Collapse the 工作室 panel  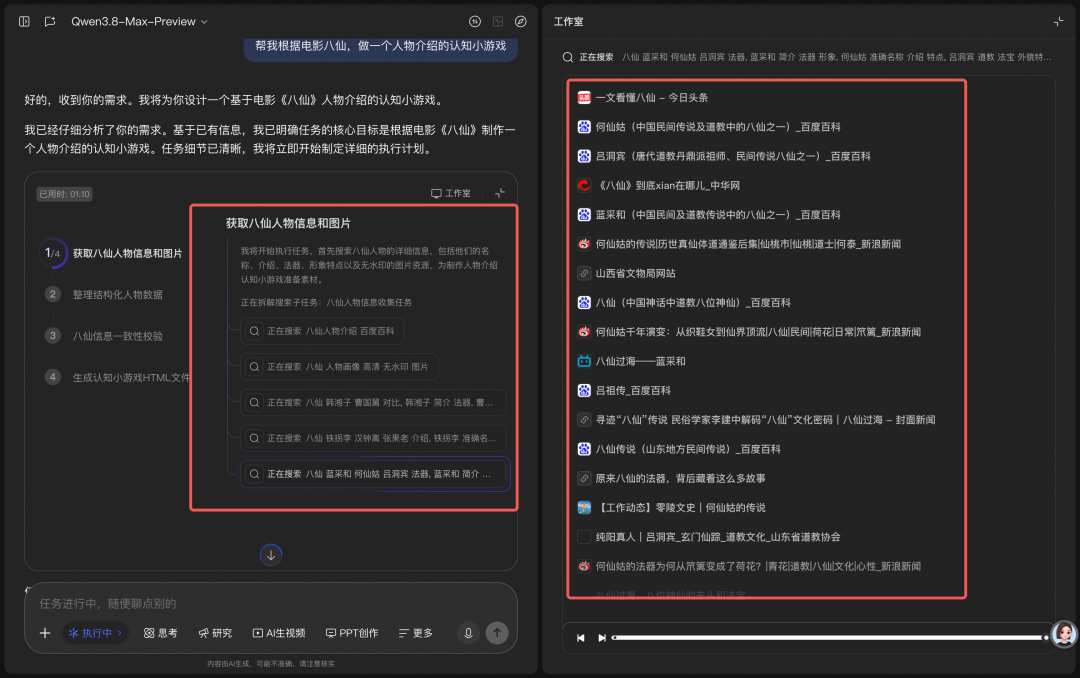point(1058,21)
